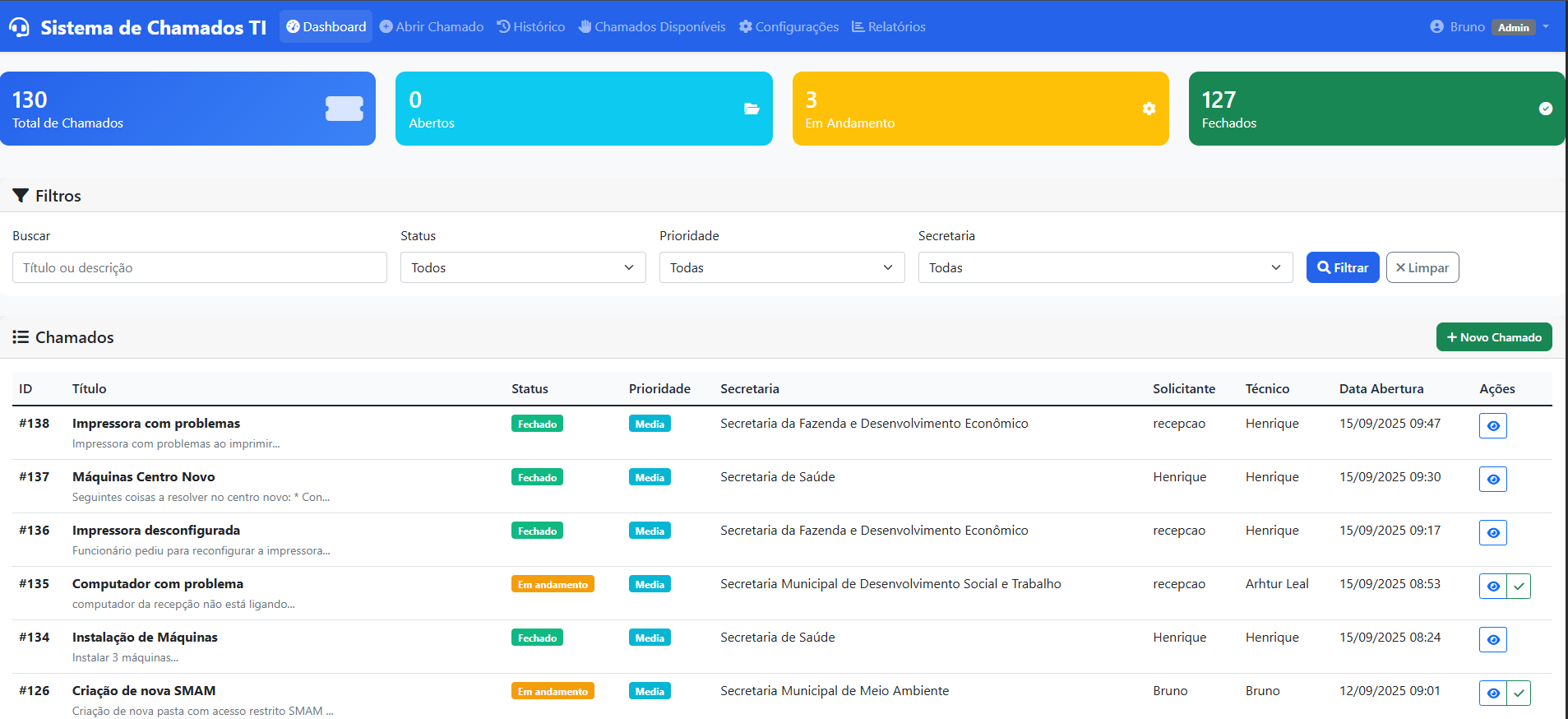The image size is (1568, 719).
Task: Mark ticket #126 done with check icon
Action: (x=1519, y=693)
